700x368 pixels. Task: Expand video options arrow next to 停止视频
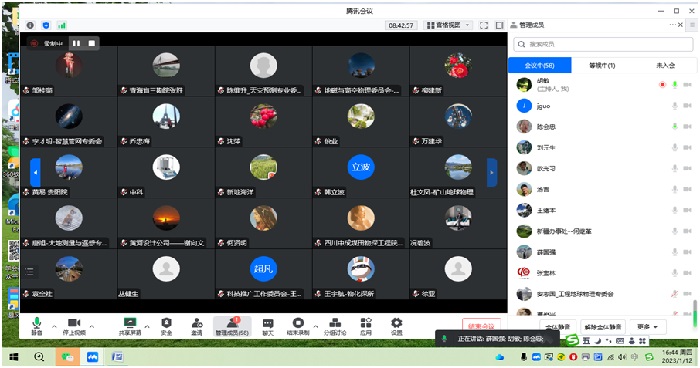[x=92, y=326]
